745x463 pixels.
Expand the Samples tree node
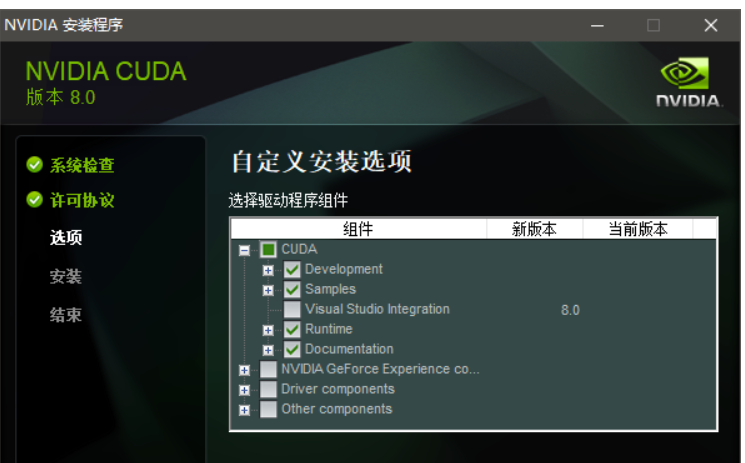[268, 290]
